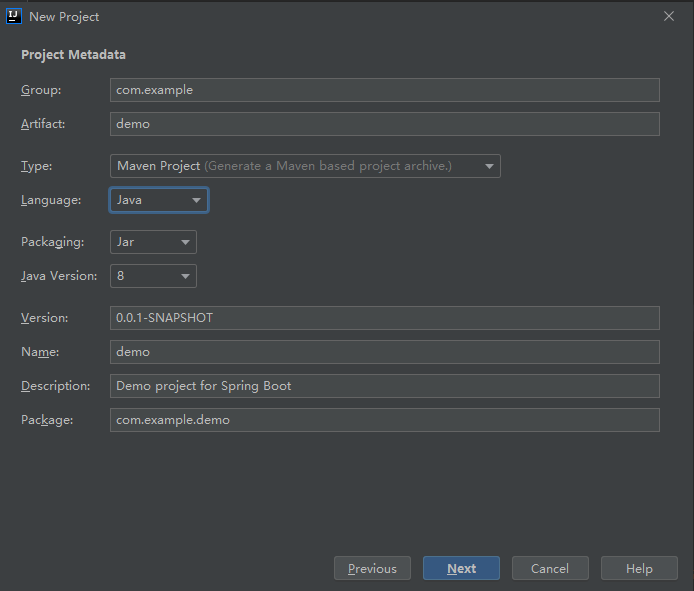Cancel the project creation
Viewport: 694px width, 591px height.
click(550, 568)
